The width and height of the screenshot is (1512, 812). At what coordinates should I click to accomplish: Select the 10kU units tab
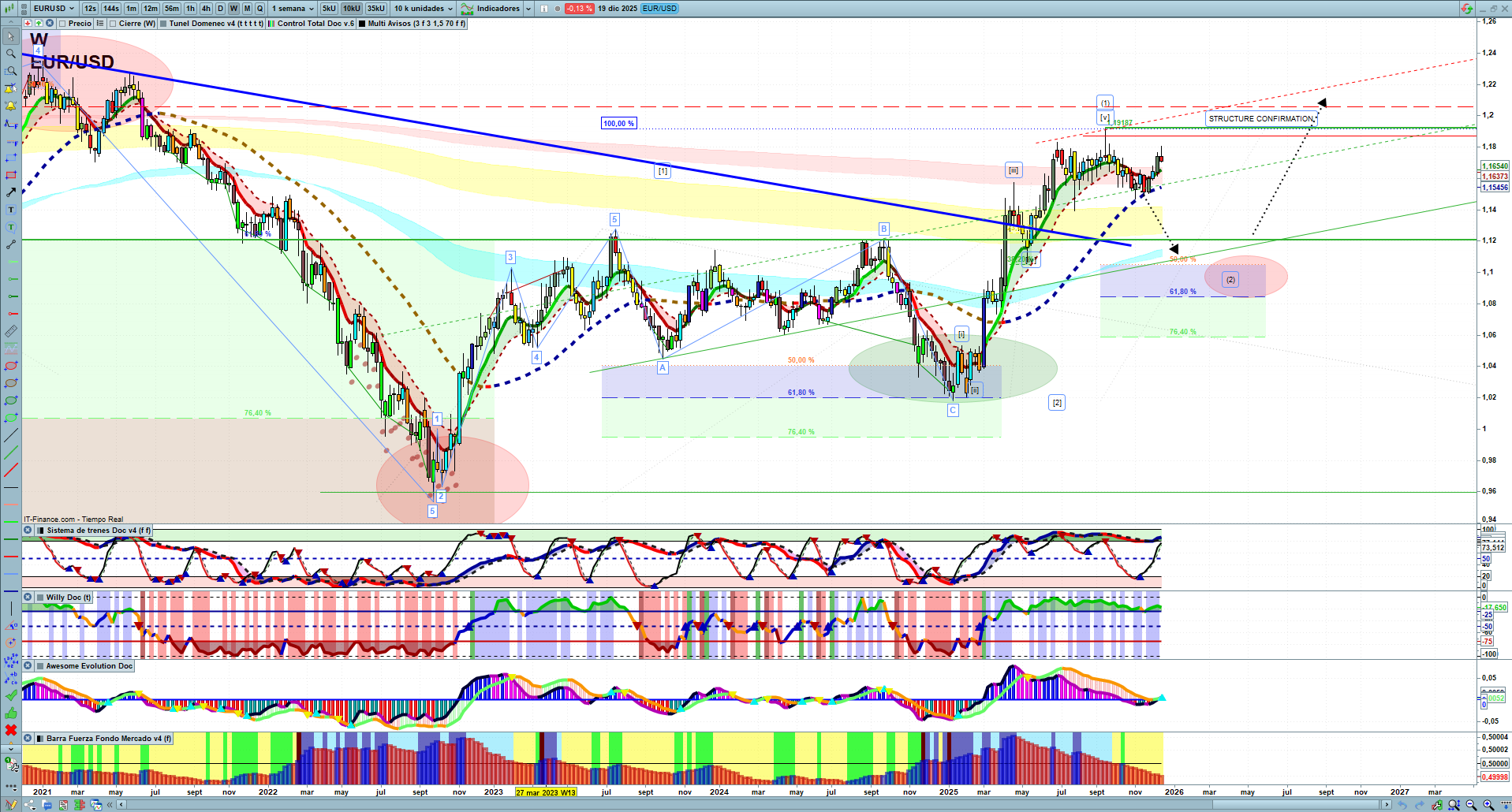[x=351, y=9]
